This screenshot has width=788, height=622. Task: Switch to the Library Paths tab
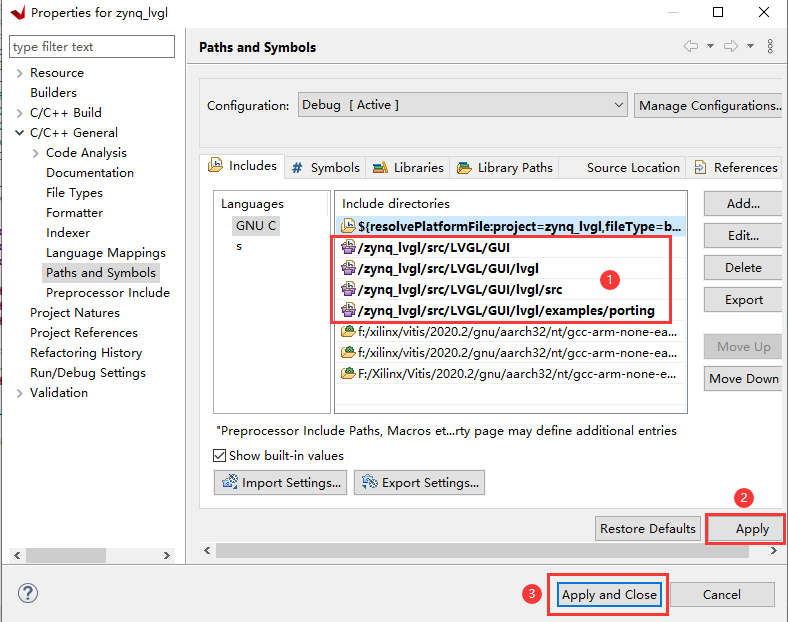click(x=505, y=167)
